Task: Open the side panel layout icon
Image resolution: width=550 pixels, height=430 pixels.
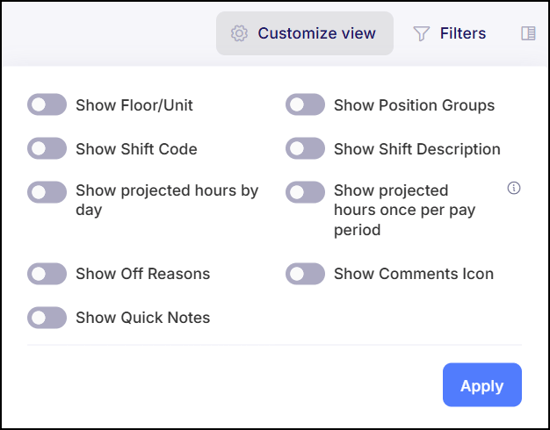Action: (528, 34)
